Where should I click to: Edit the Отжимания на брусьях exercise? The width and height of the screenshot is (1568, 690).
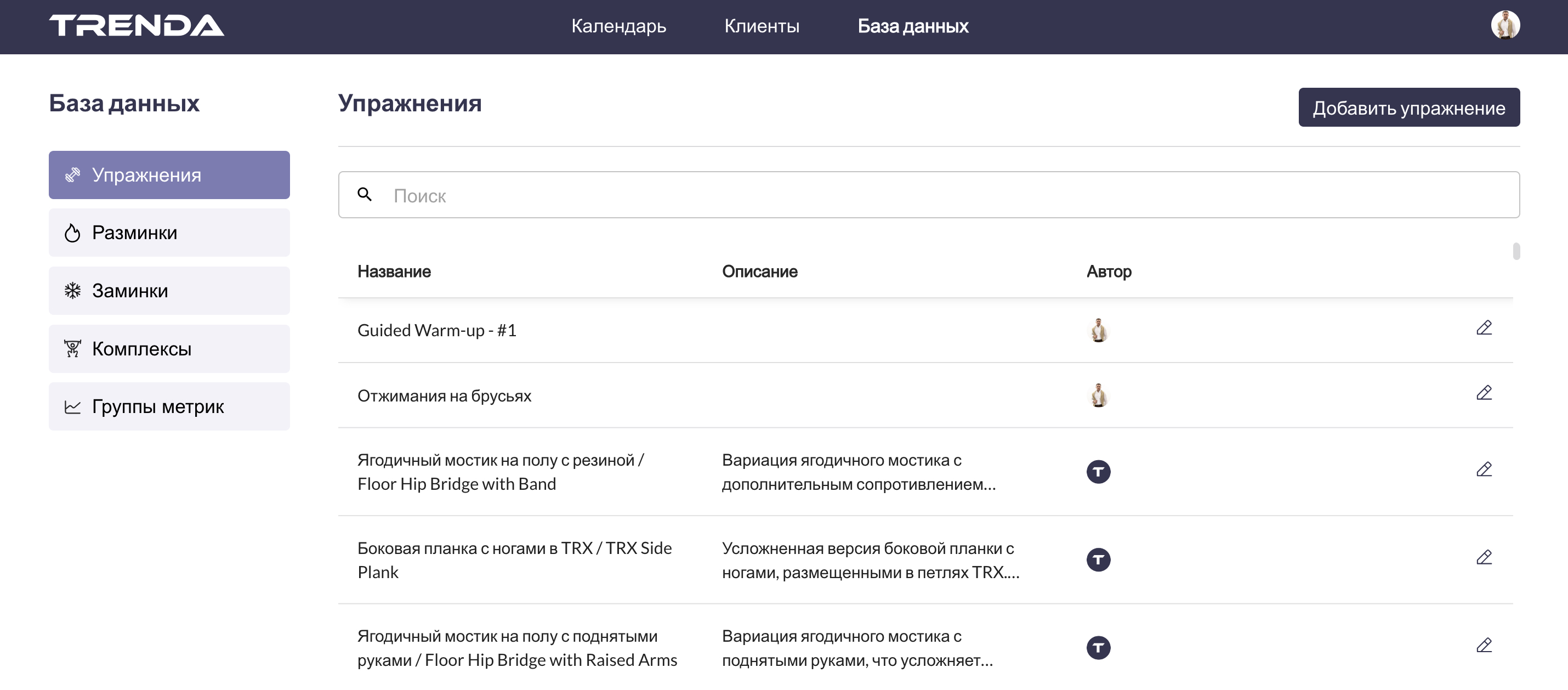click(x=1484, y=393)
